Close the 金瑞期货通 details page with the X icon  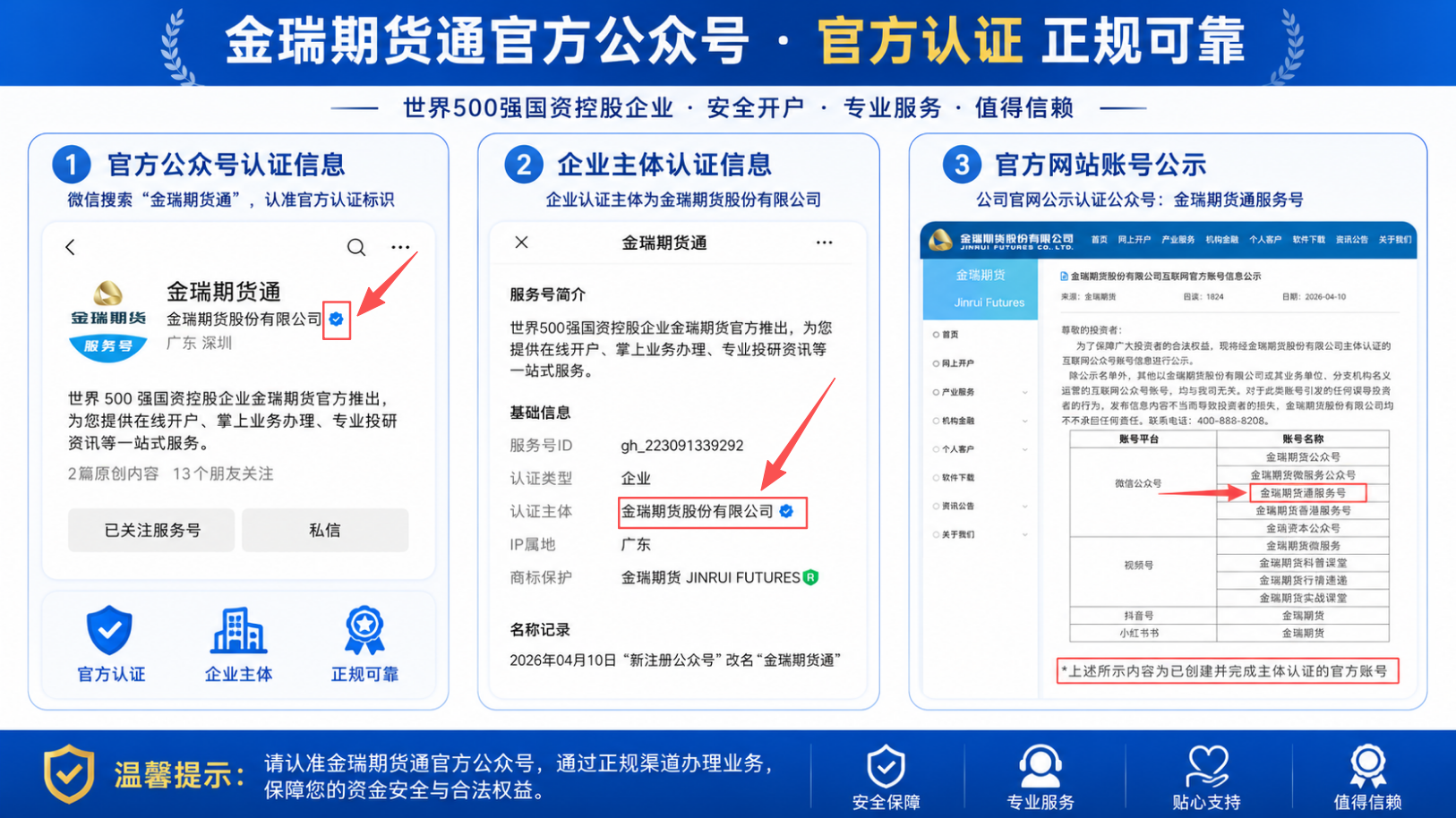521,243
